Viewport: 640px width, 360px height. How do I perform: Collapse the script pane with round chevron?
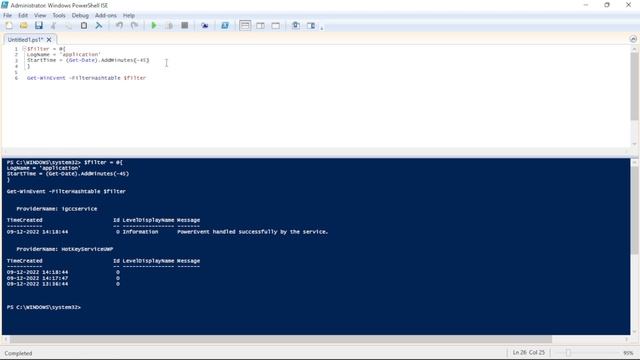633,39
